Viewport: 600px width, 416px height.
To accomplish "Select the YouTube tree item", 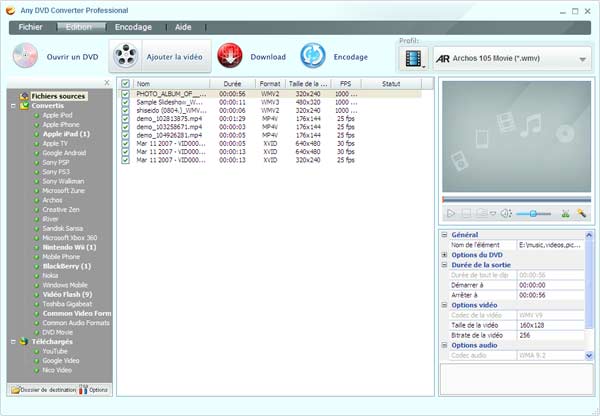I will tap(55, 351).
